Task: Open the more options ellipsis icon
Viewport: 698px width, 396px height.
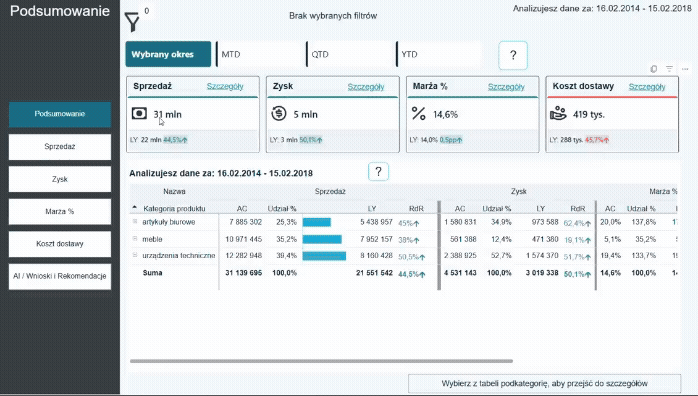Action: point(685,69)
